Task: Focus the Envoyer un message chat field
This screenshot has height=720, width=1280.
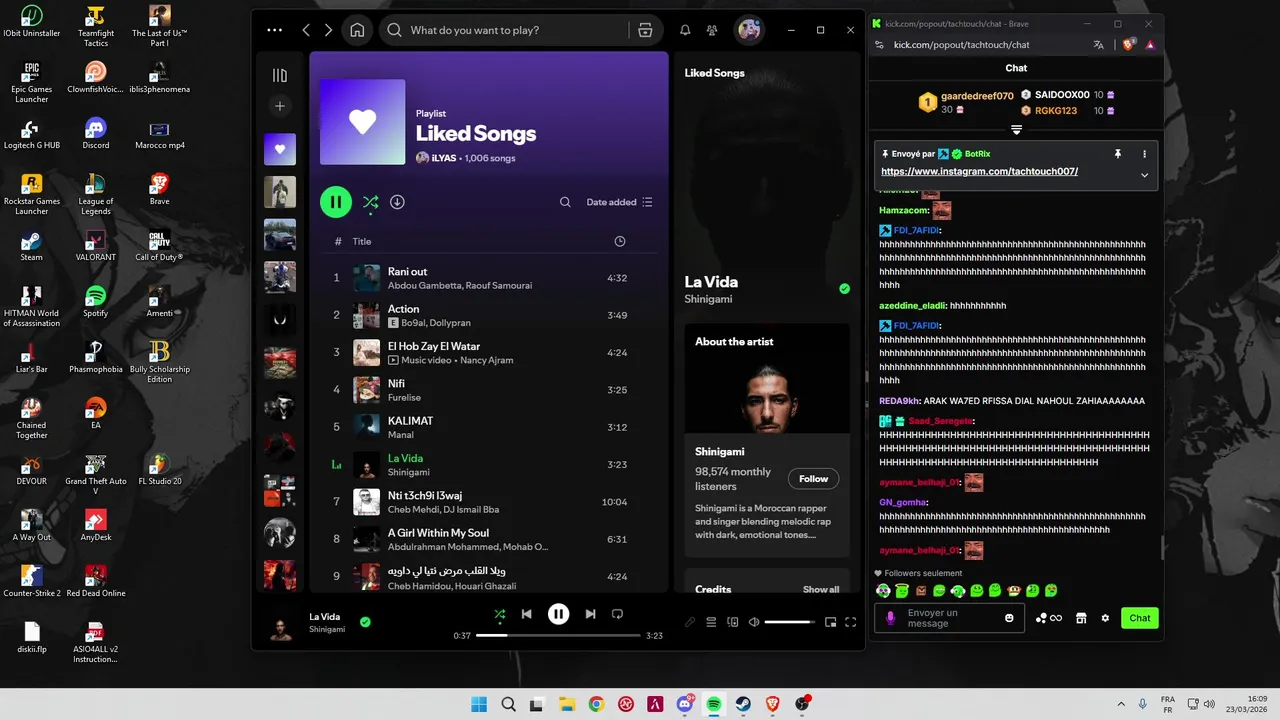Action: [950, 618]
